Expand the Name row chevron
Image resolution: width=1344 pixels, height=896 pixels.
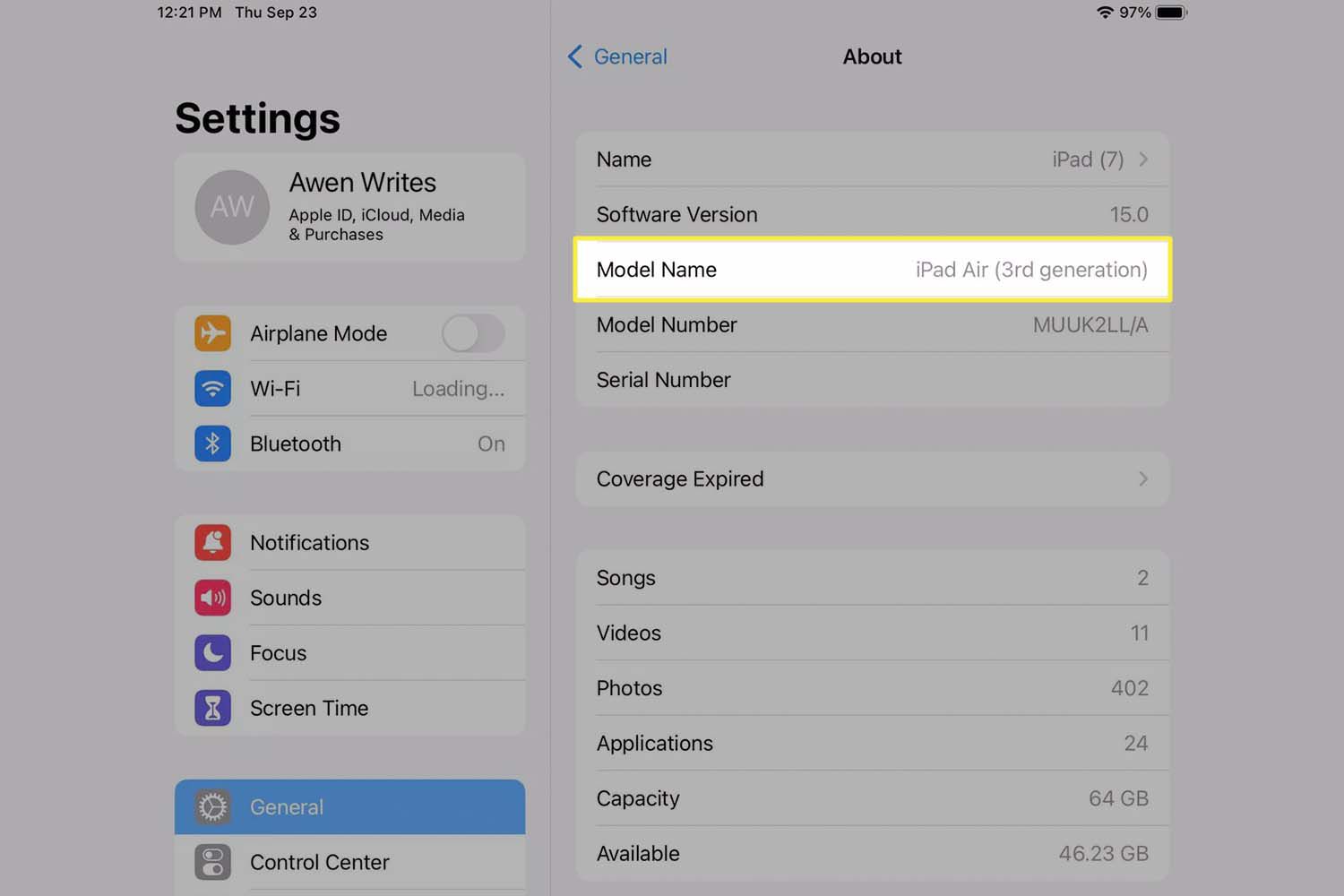1143,159
